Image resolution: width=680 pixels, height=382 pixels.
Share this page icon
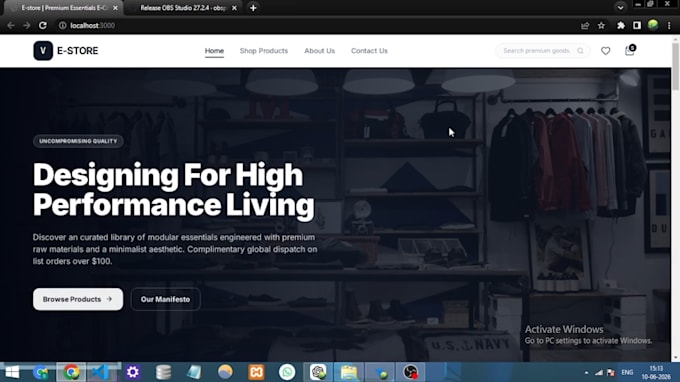585,26
